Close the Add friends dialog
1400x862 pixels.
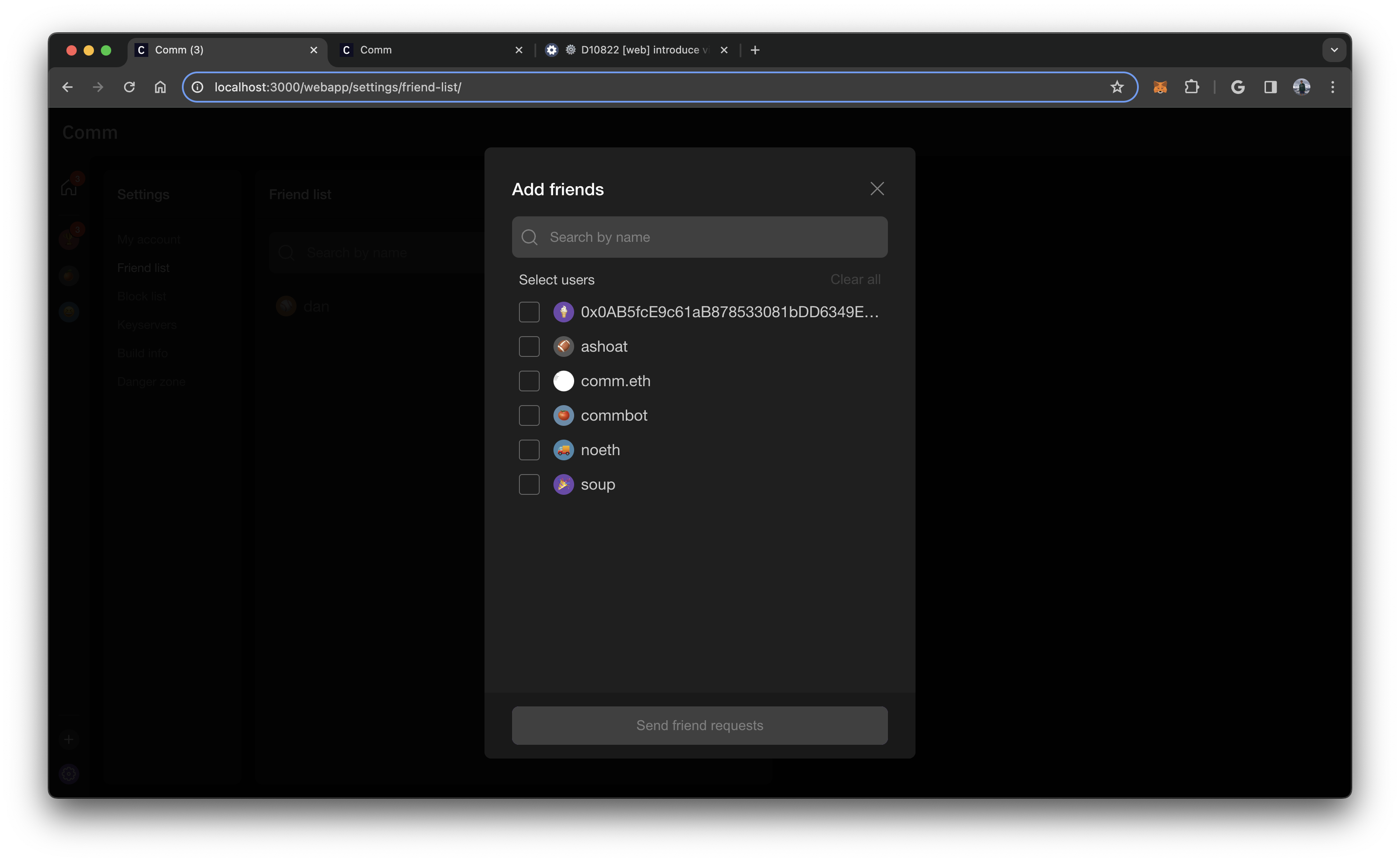(x=877, y=189)
